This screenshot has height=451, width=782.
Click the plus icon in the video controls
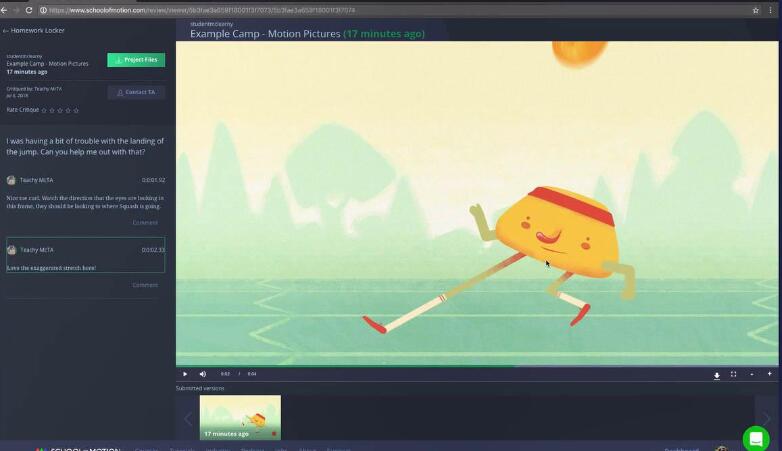769,374
